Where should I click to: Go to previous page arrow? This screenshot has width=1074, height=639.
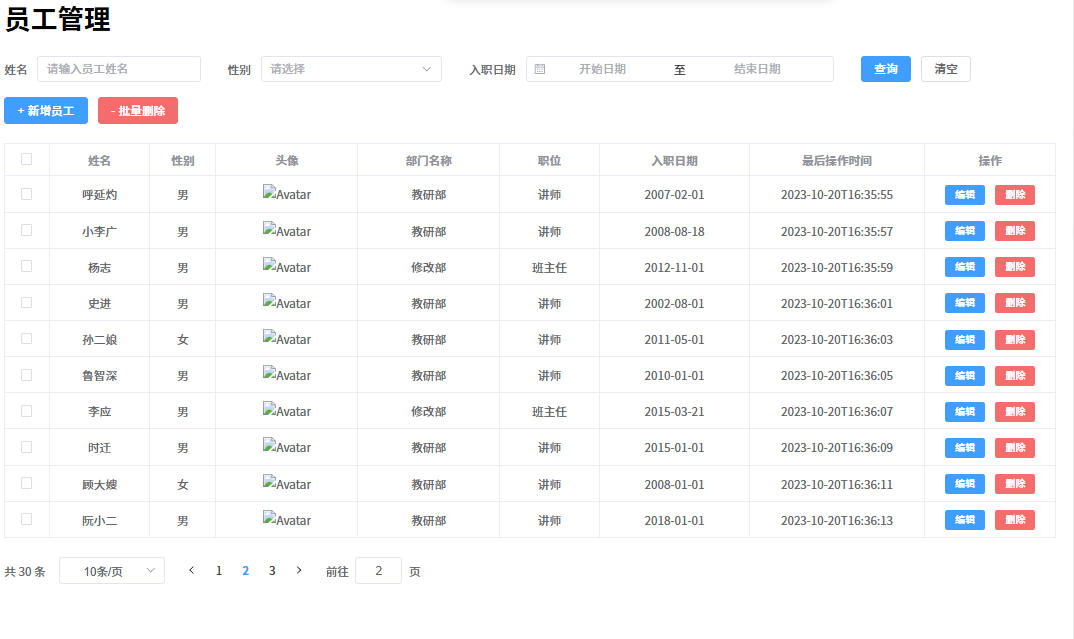pyautogui.click(x=192, y=571)
